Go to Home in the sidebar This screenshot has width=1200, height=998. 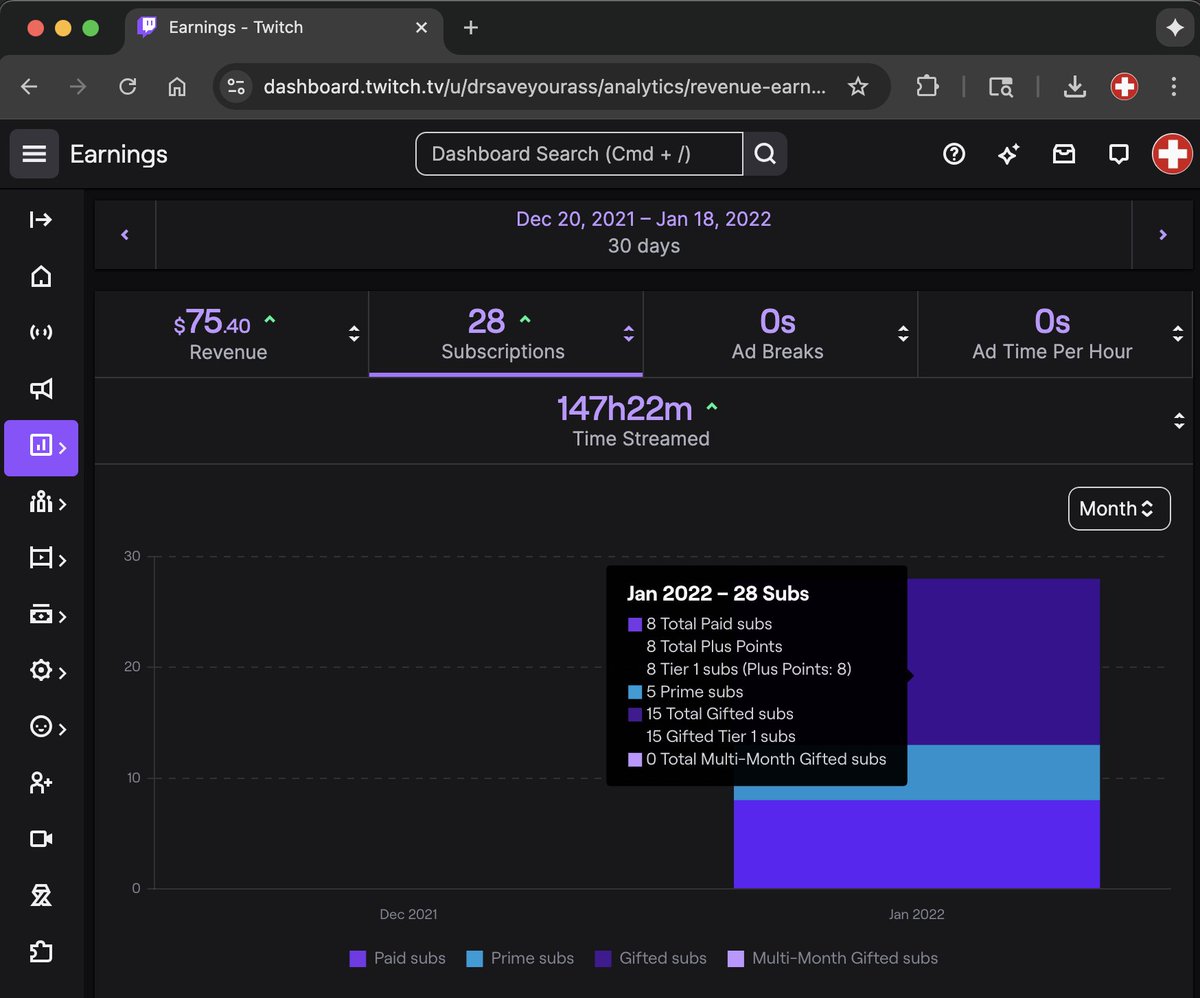(x=41, y=277)
